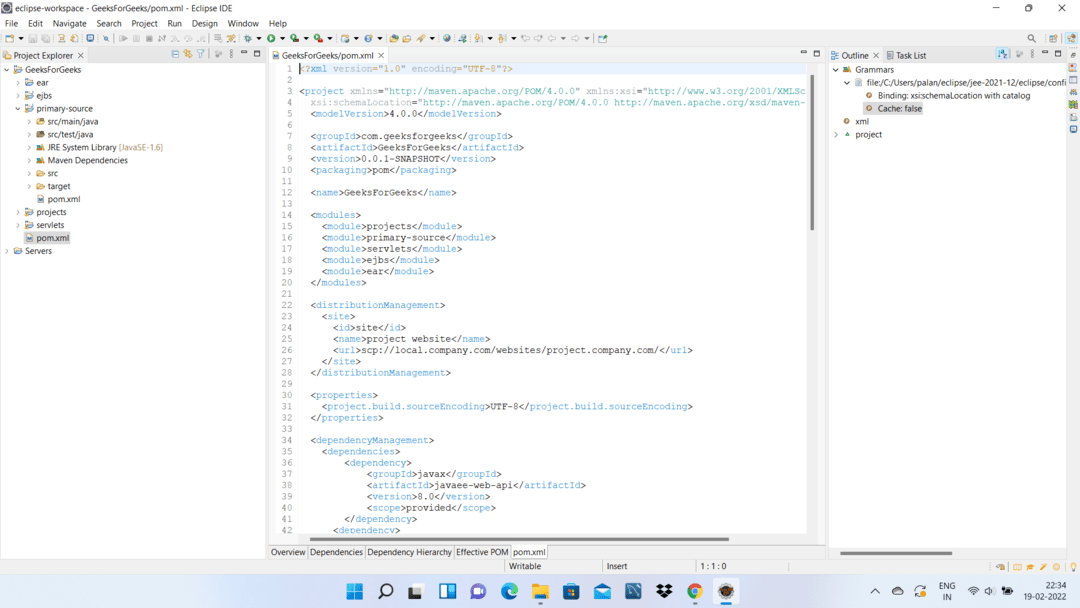Switch to the Task List tab
Screen dimensions: 1080x608
point(910,56)
